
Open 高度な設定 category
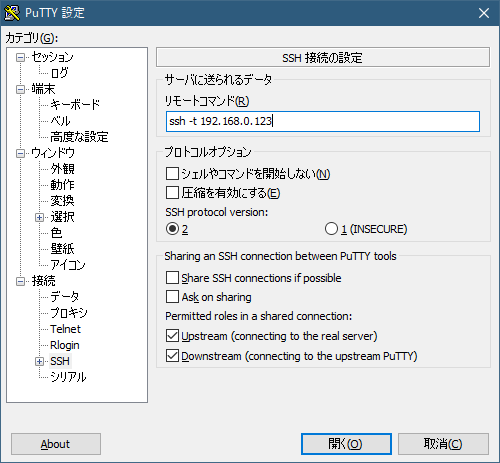[x=79, y=137]
